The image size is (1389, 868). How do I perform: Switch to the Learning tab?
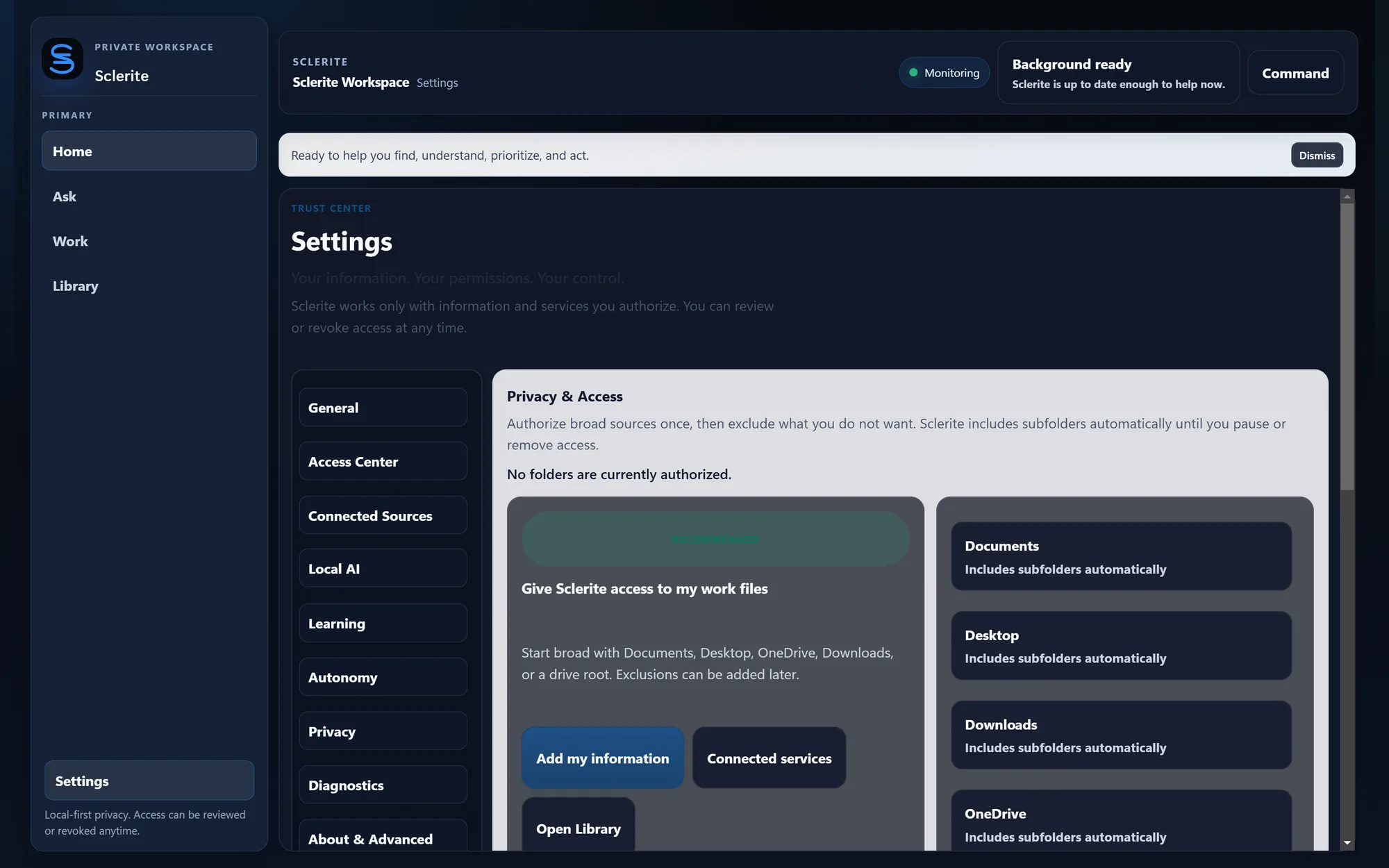point(383,623)
